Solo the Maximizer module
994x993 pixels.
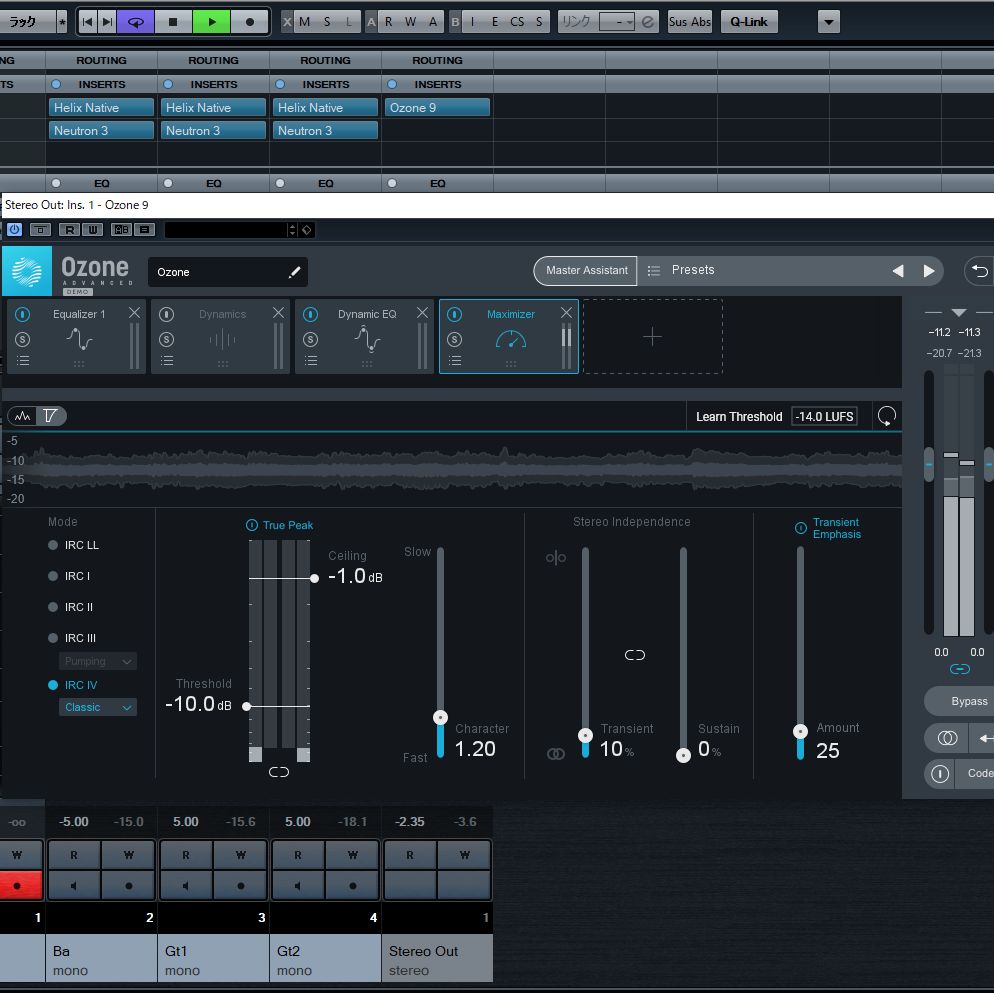(455, 339)
